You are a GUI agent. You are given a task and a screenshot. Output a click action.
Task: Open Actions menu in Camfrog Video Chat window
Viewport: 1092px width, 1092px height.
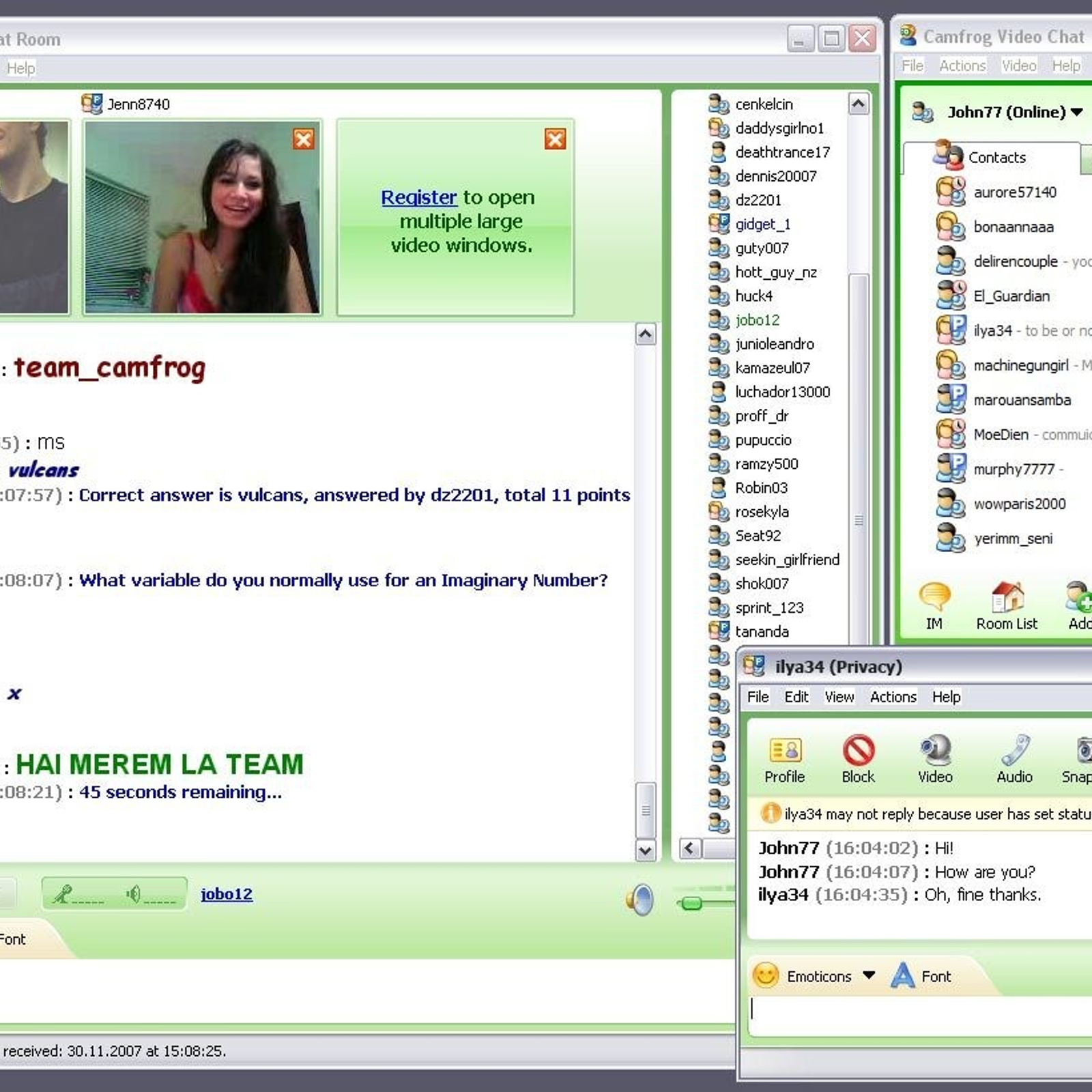[x=962, y=66]
